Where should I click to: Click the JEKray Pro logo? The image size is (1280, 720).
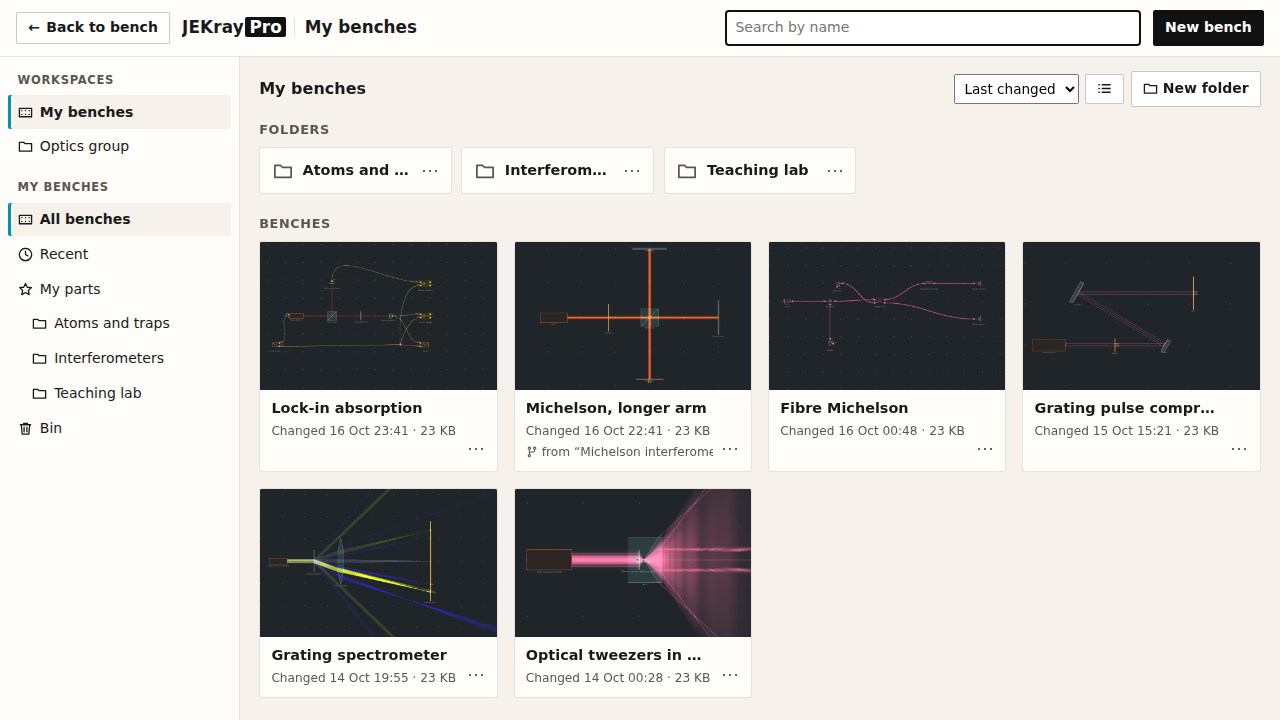[234, 28]
